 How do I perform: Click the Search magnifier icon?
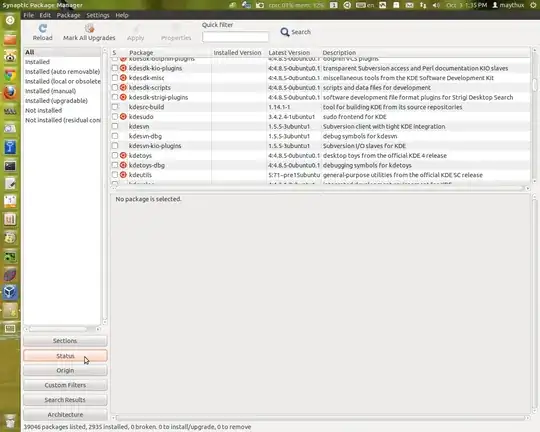tap(285, 32)
